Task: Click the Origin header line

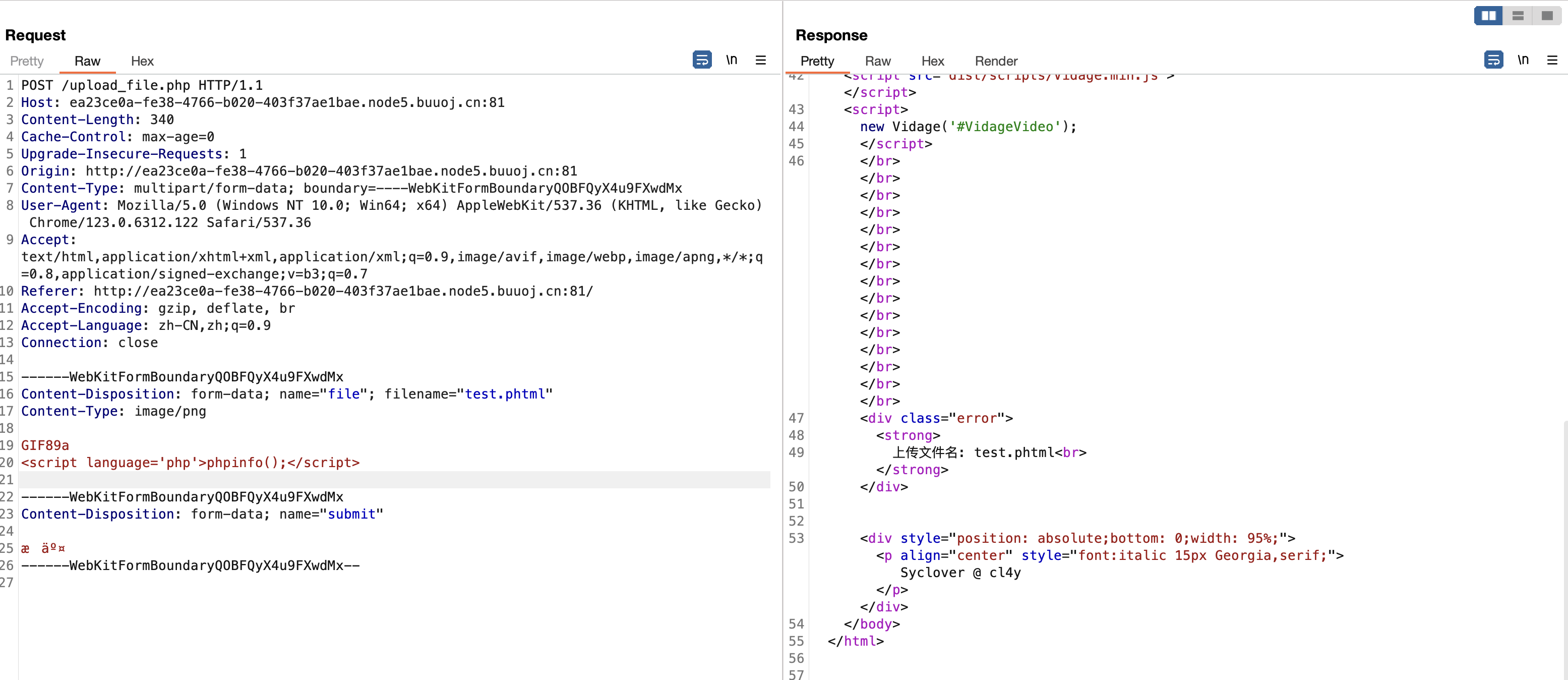Action: (299, 171)
